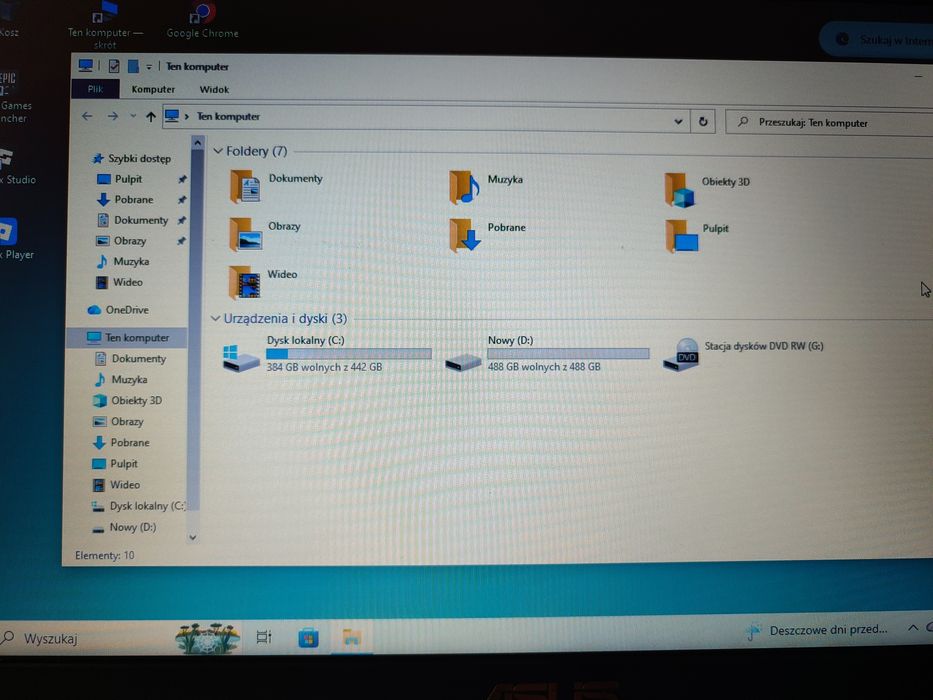The image size is (933, 700).
Task: Open the recent locations dropdown arrow
Action: pos(133,116)
